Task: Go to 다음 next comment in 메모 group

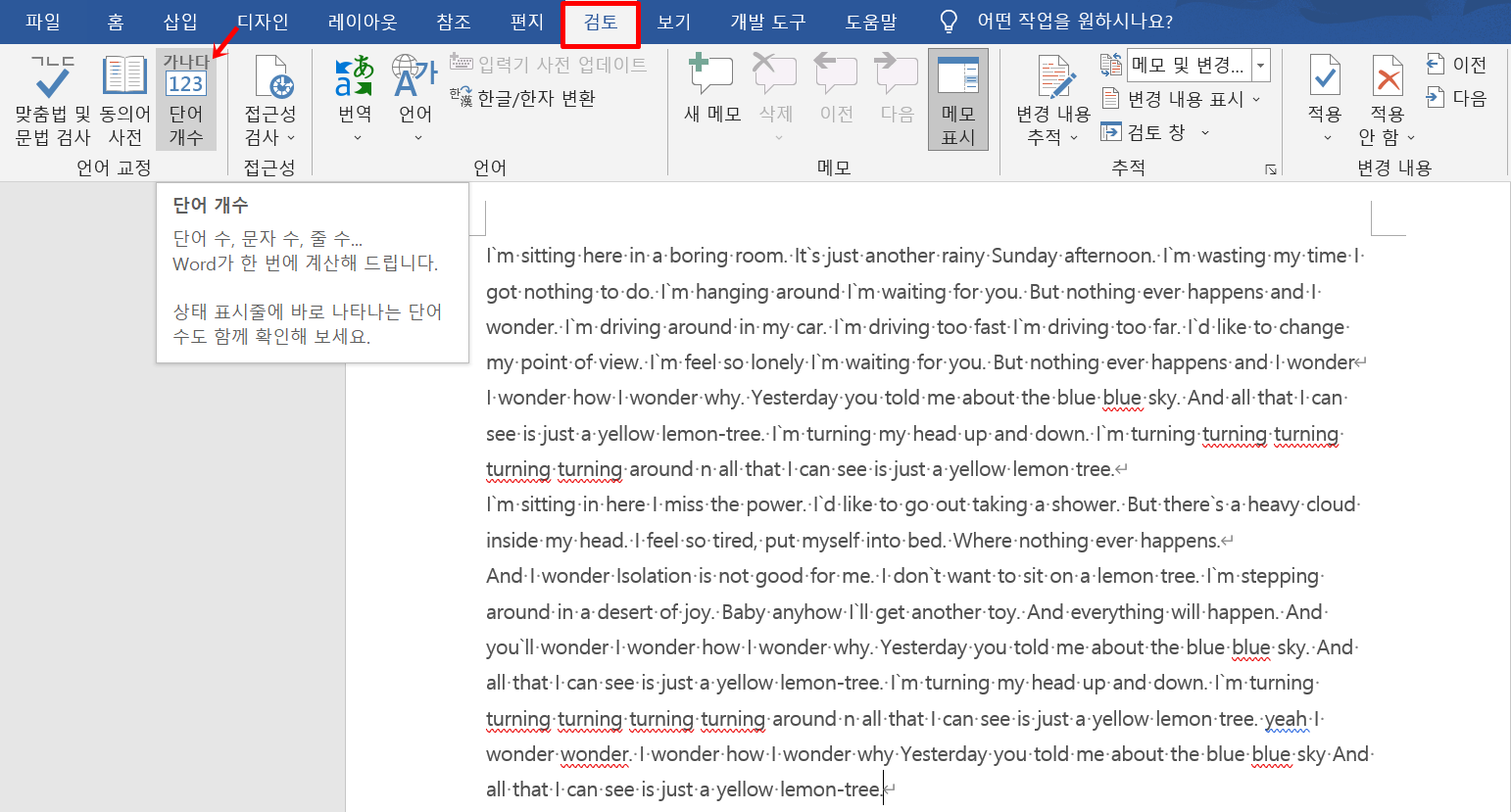Action: pos(897,90)
